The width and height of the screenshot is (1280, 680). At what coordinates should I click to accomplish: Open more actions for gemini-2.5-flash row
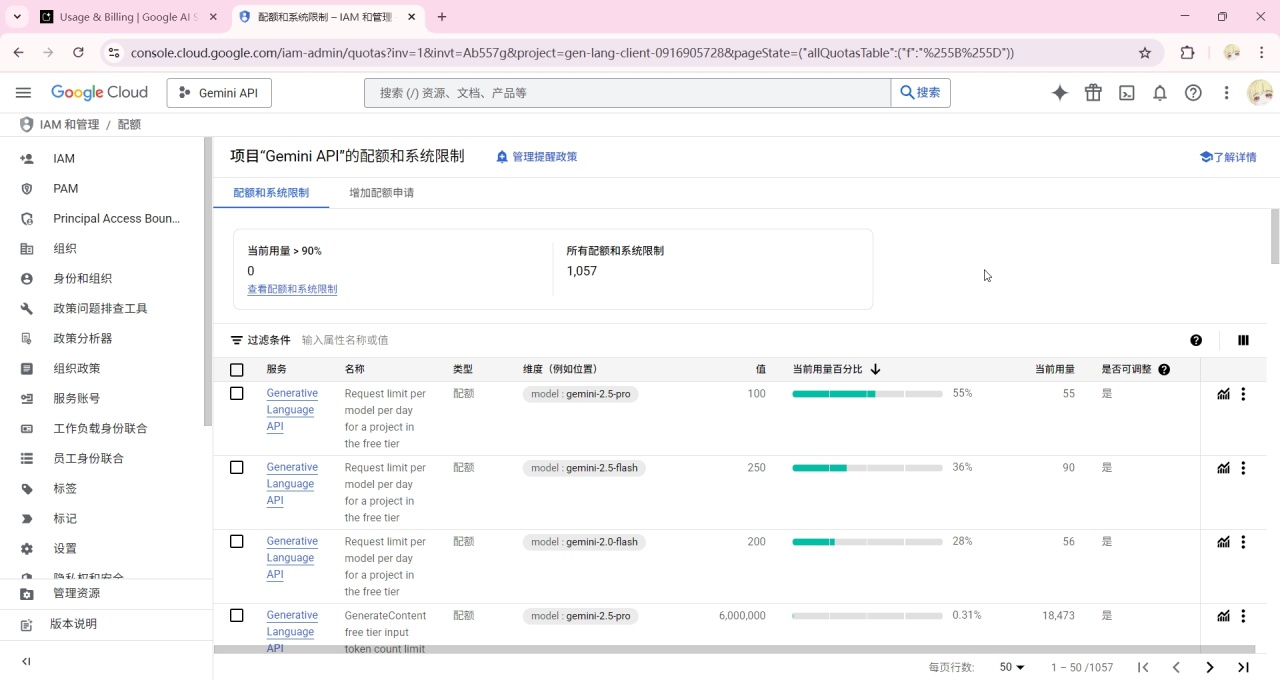pos(1243,468)
